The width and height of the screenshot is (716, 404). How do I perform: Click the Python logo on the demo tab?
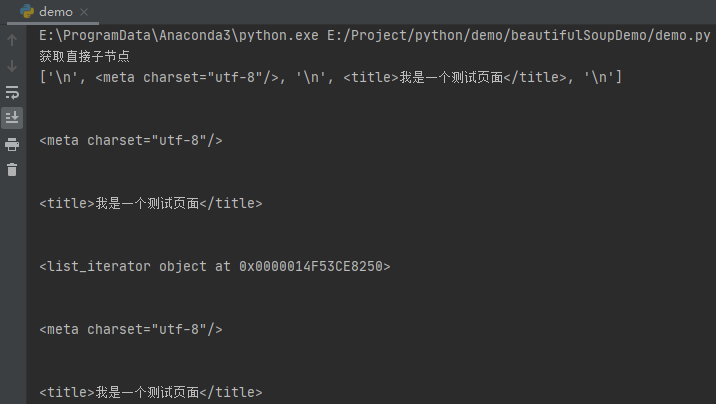click(x=27, y=11)
